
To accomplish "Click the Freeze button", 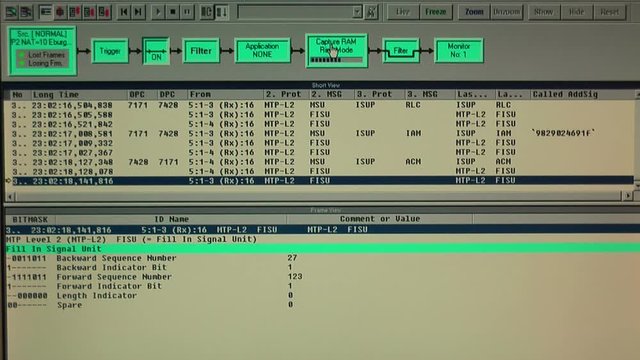I will (436, 12).
